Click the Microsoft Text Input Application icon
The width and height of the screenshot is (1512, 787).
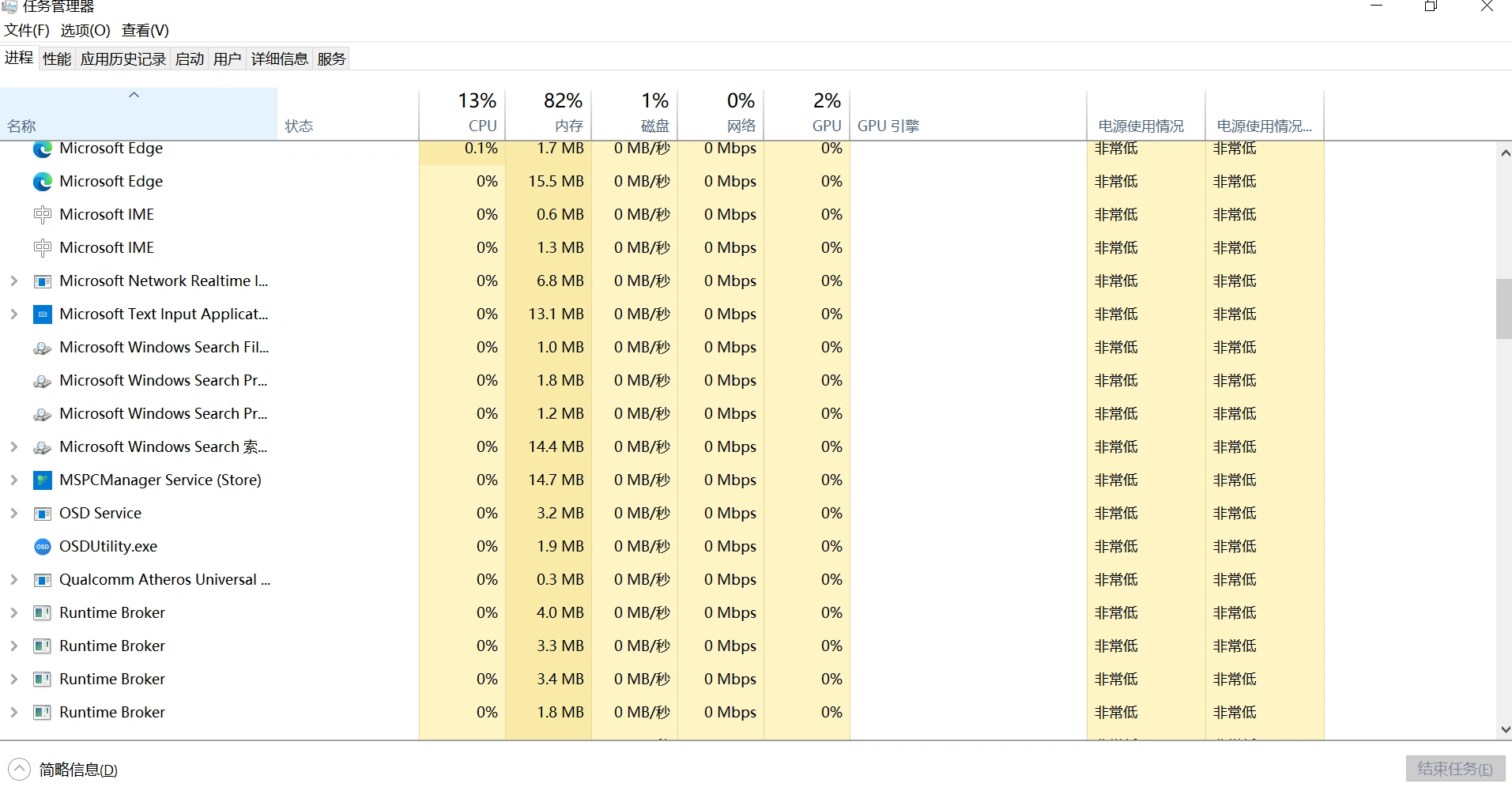click(43, 314)
